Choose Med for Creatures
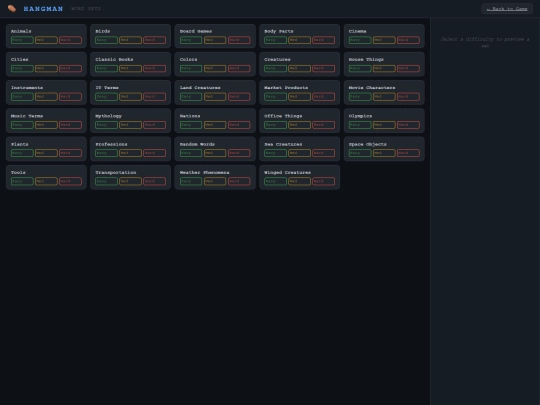540x405 pixels. pos(300,68)
